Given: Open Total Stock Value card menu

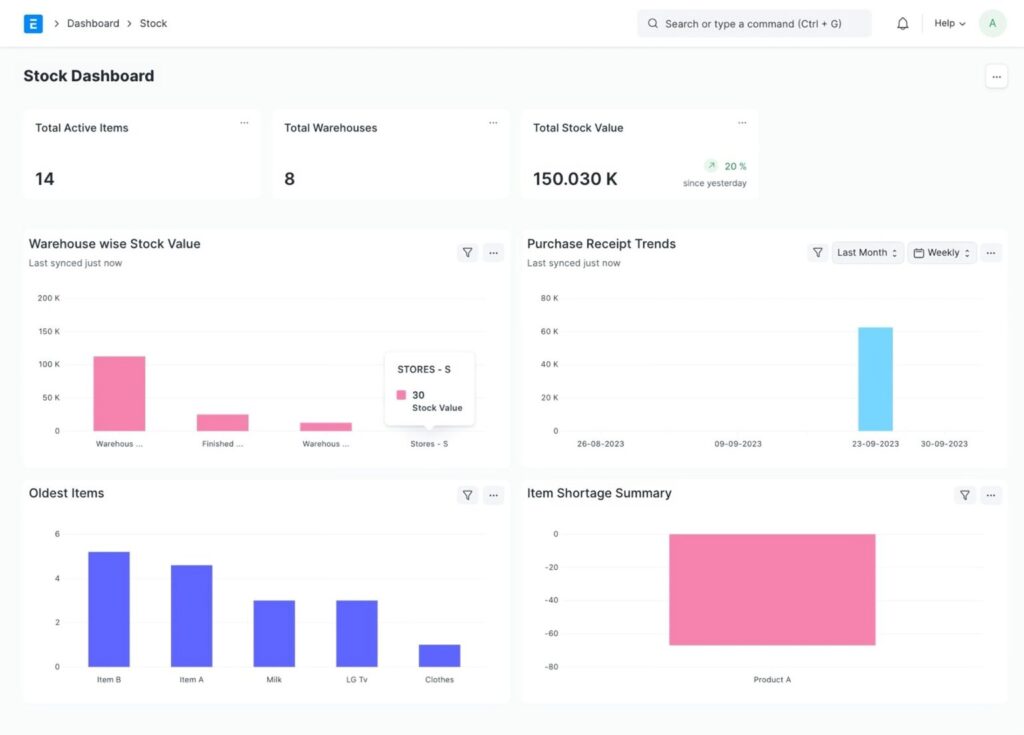Looking at the screenshot, I should click(742, 123).
